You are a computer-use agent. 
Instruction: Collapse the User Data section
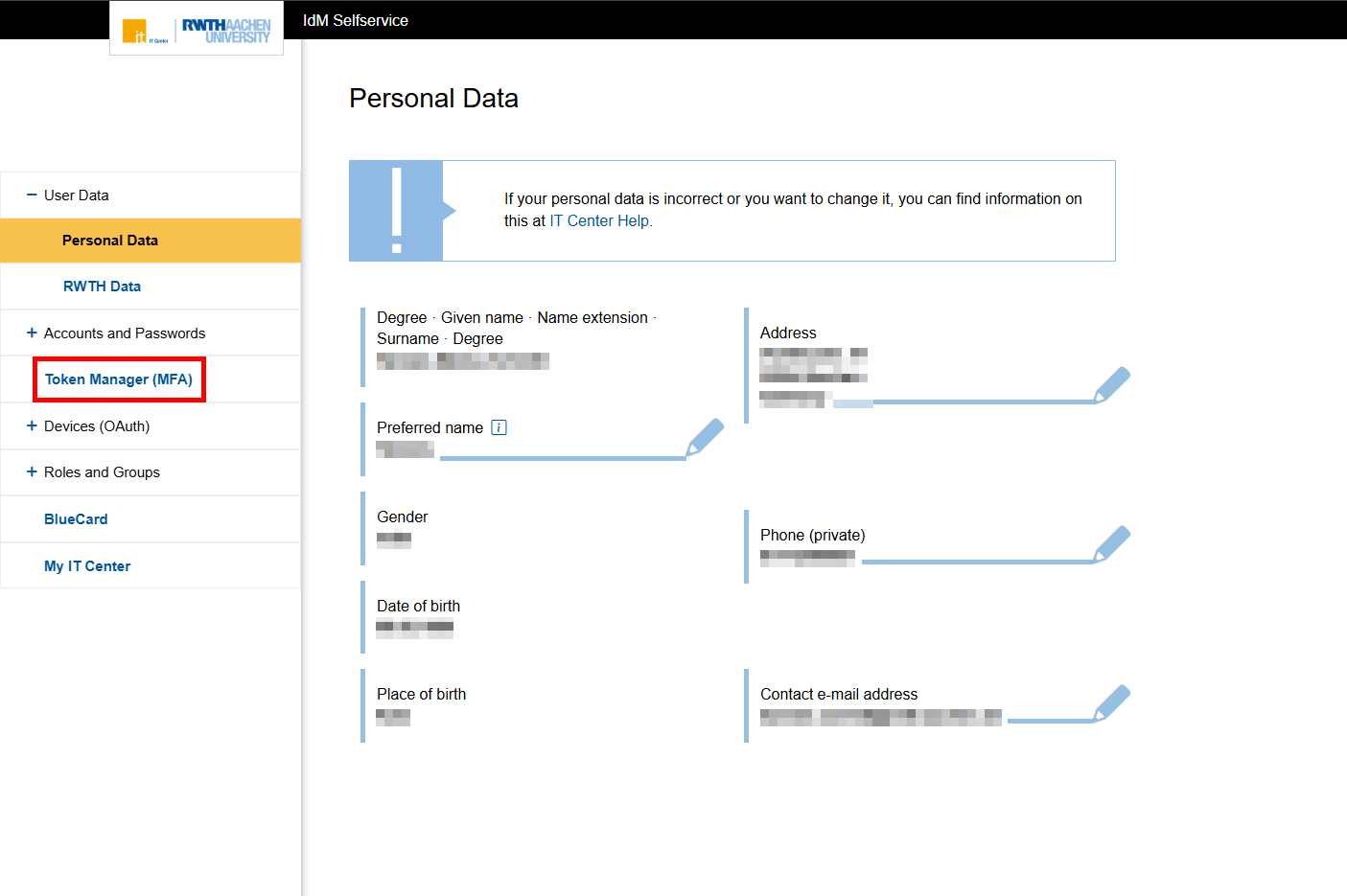click(32, 195)
